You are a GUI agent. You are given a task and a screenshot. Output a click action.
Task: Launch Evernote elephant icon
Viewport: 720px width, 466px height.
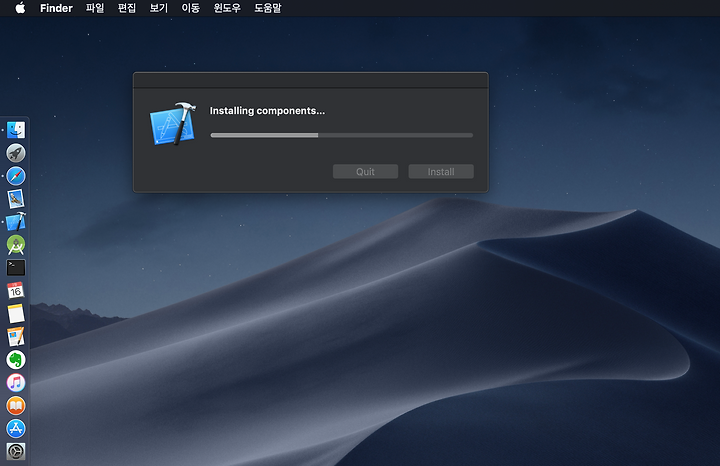(16, 359)
